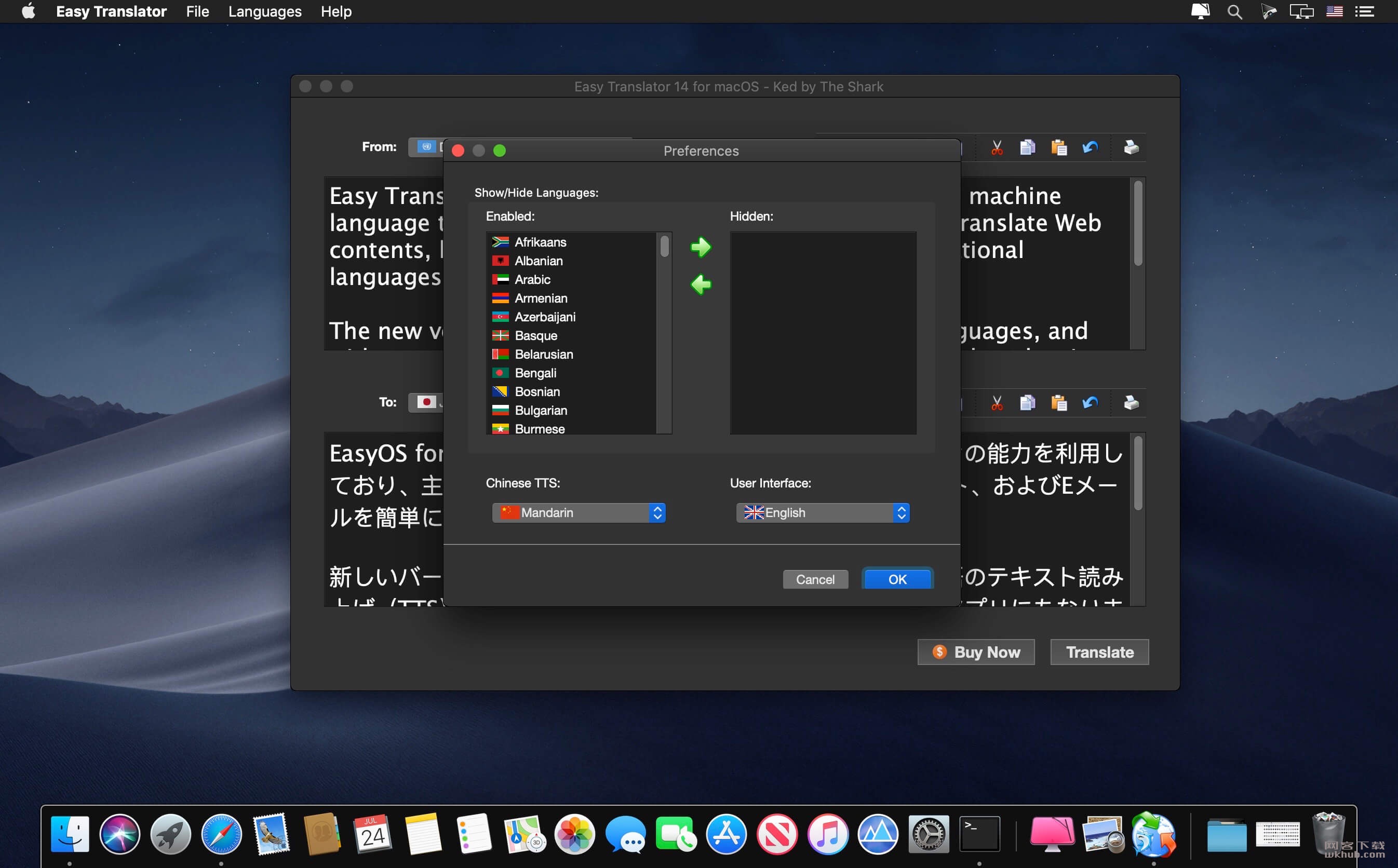The image size is (1398, 868).
Task: Click the Translate button
Action: pyautogui.click(x=1099, y=652)
